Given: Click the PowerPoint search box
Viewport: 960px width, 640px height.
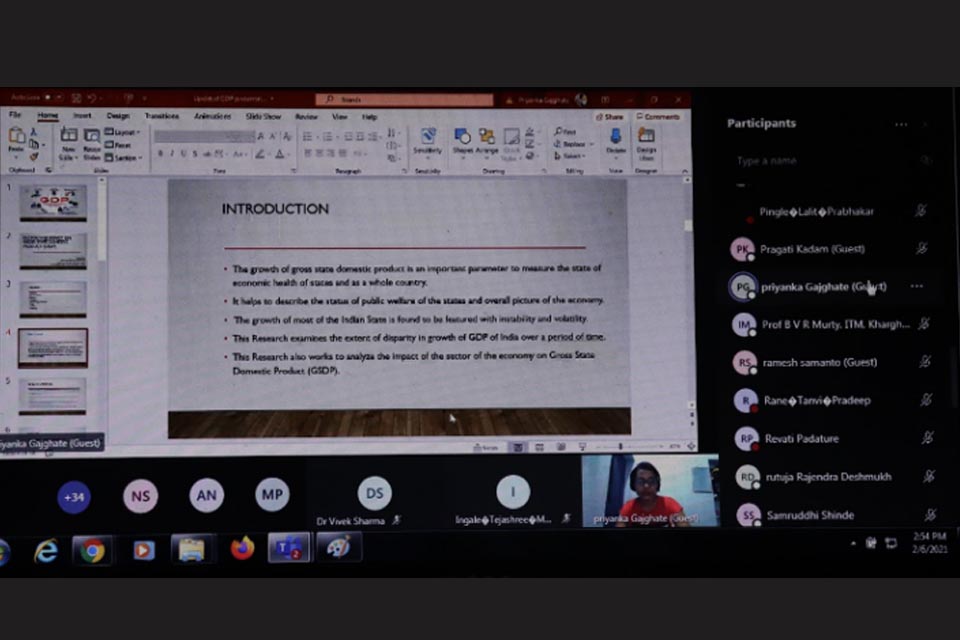Looking at the screenshot, I should [x=404, y=99].
